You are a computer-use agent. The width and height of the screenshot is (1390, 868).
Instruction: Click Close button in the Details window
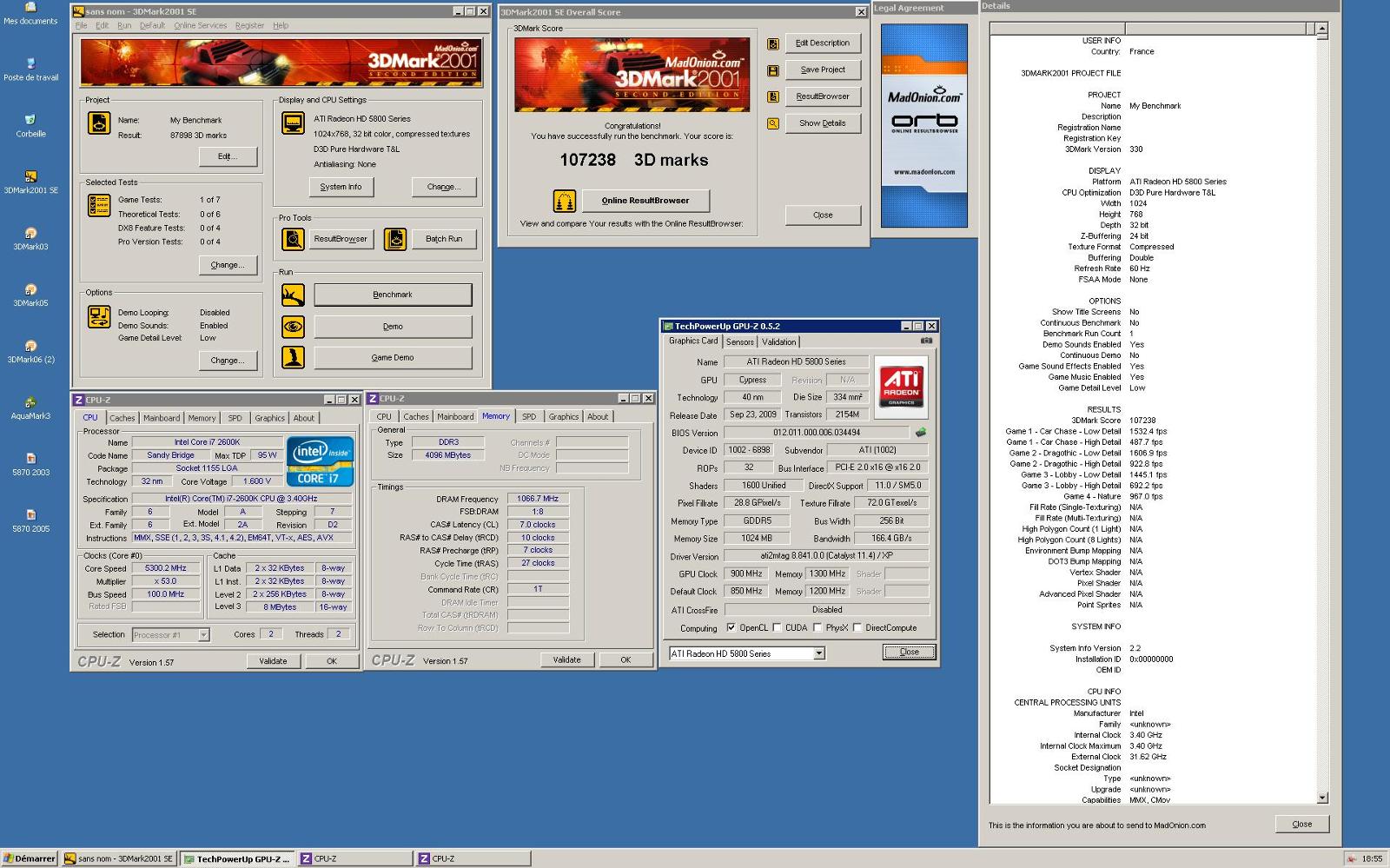click(1302, 824)
